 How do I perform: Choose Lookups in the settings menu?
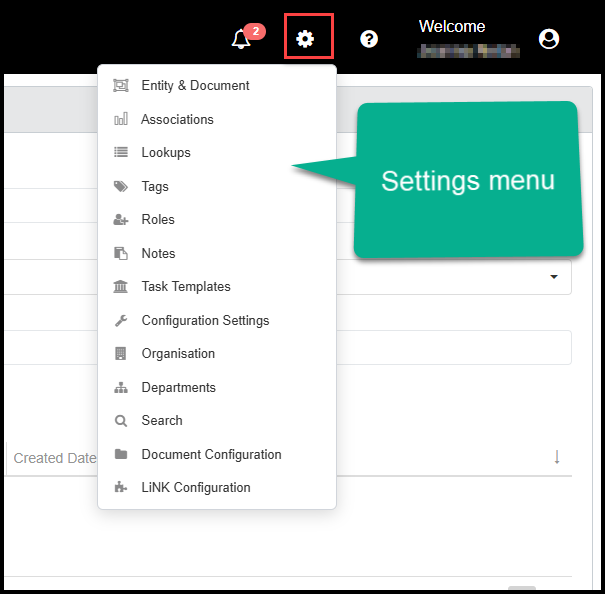pyautogui.click(x=166, y=153)
